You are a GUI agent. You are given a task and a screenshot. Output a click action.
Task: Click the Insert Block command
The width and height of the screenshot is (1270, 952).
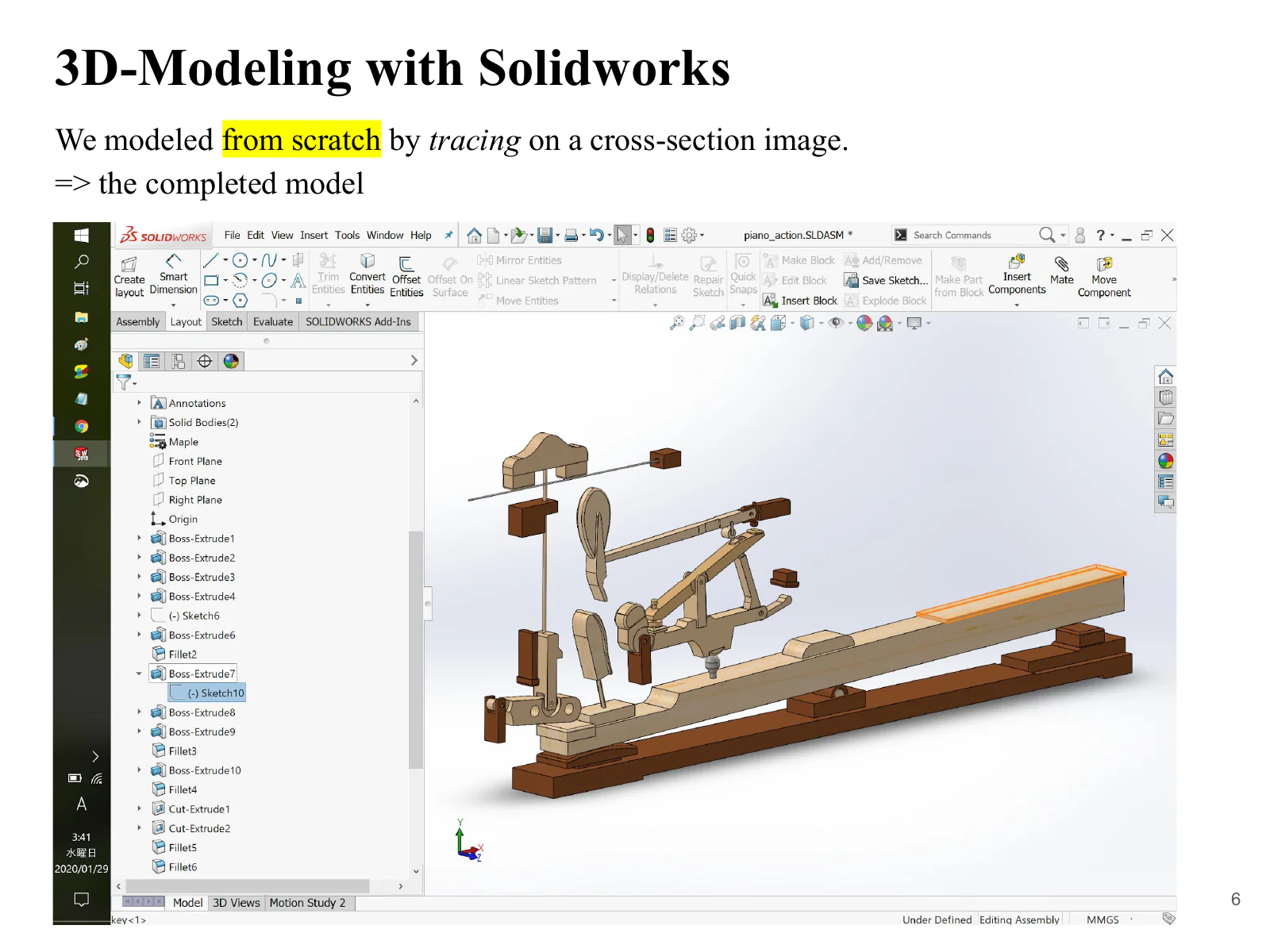[x=800, y=301]
